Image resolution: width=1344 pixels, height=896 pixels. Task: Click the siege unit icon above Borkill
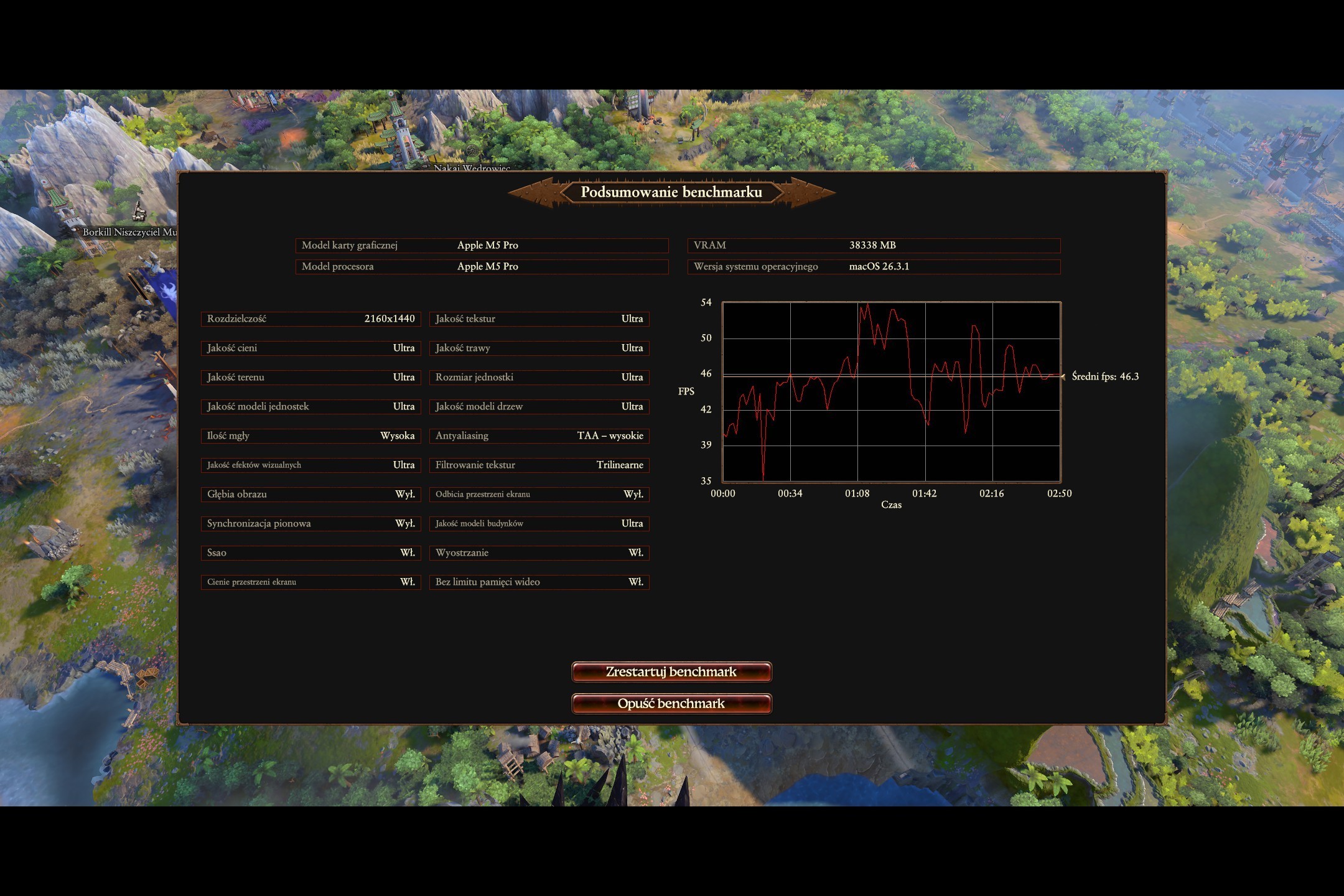pos(139,212)
